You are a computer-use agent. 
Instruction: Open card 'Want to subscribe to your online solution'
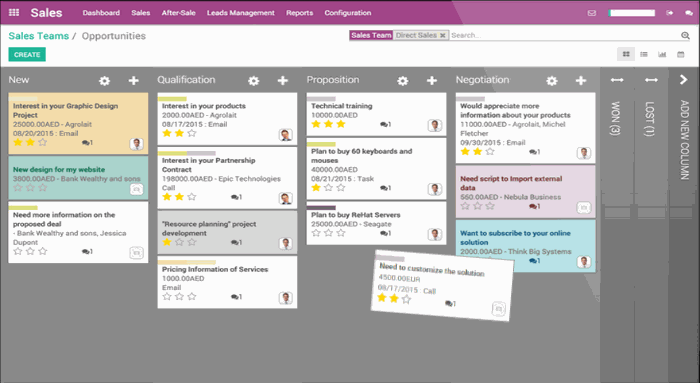(525, 246)
